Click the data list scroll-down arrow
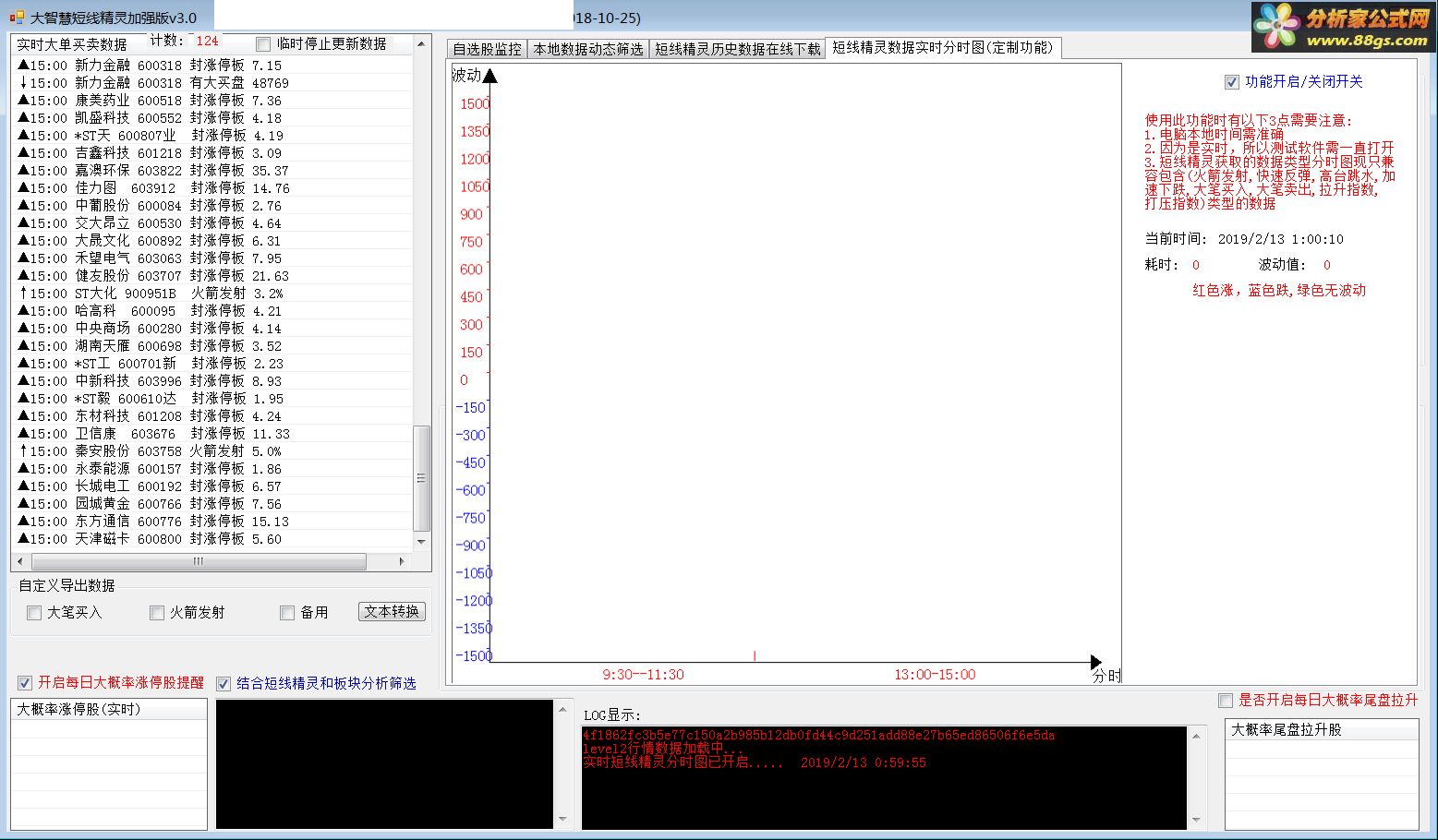1438x840 pixels. coord(422,542)
